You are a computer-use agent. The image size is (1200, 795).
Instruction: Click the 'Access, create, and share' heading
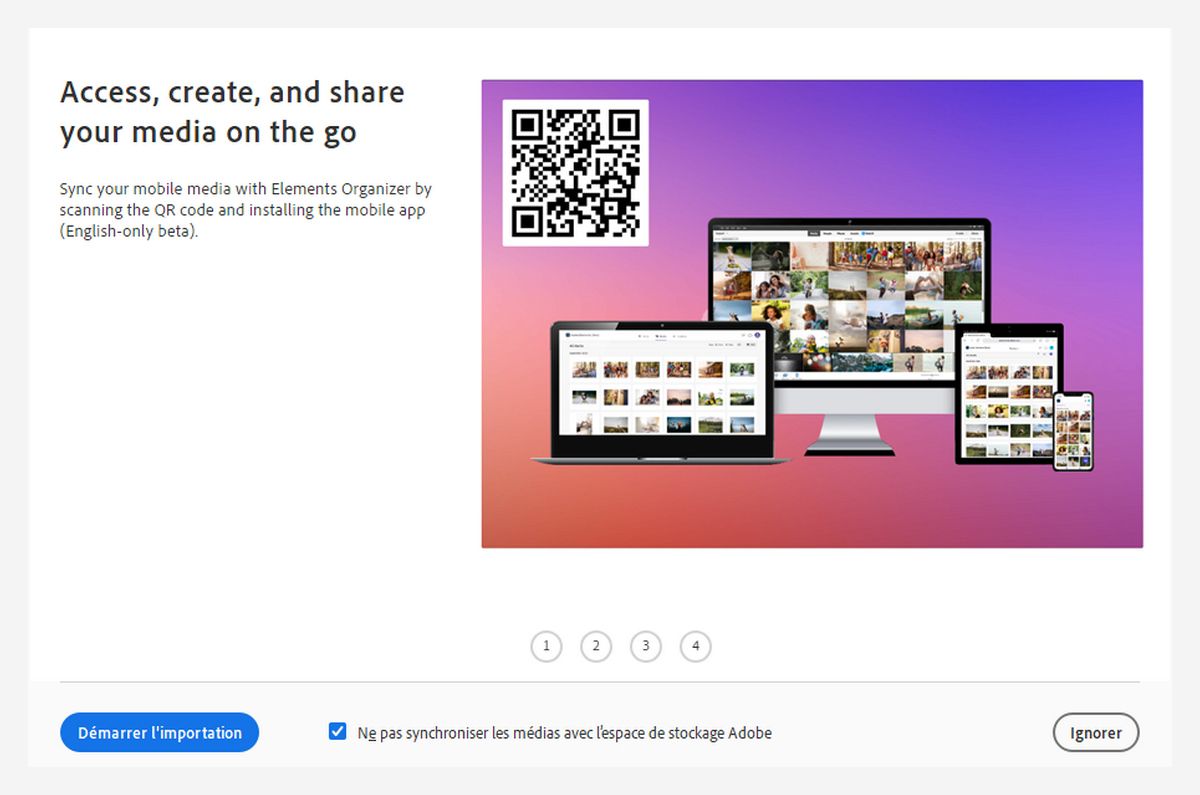click(x=232, y=112)
